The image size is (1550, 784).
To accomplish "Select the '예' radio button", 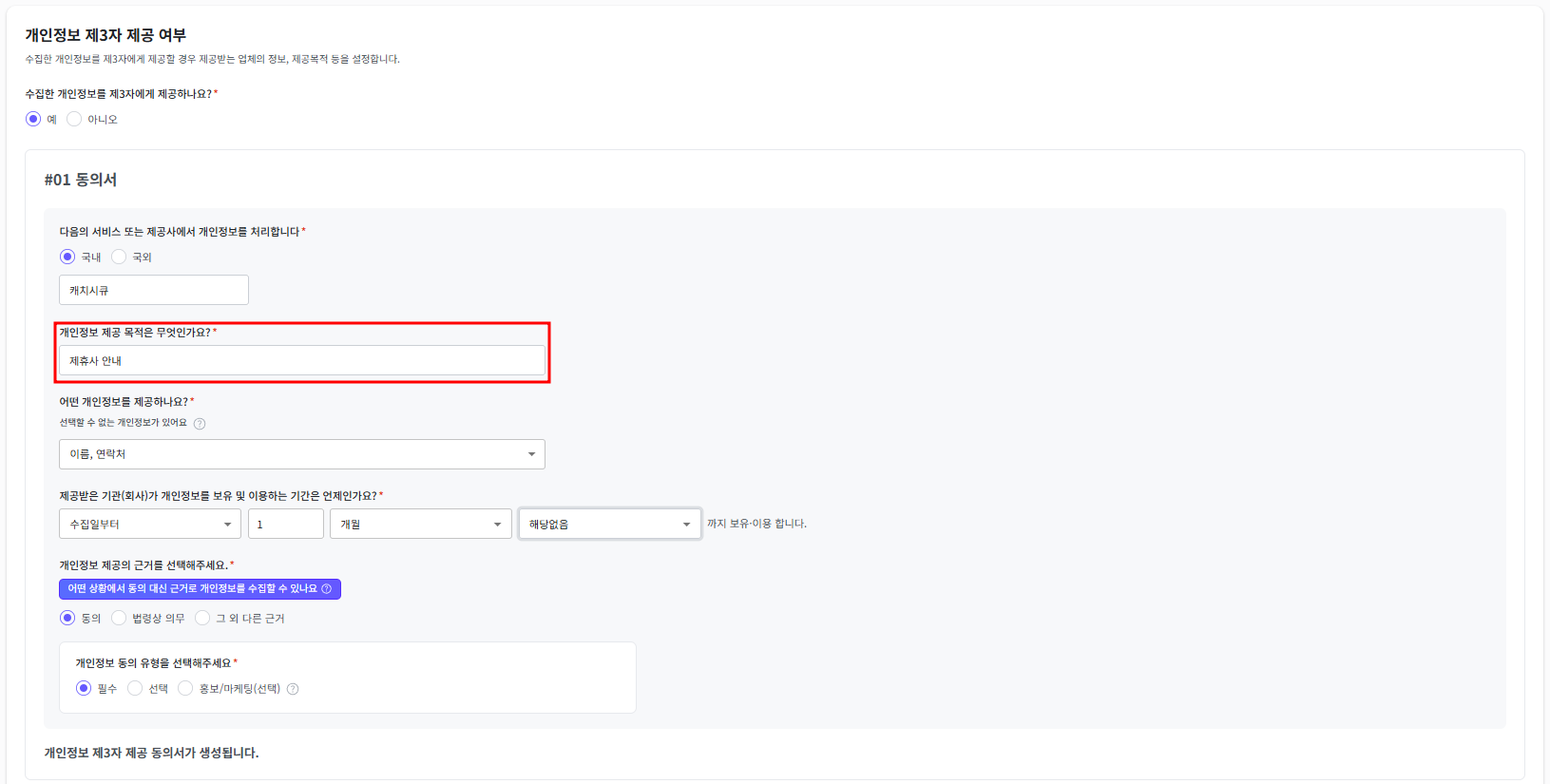I will point(33,119).
